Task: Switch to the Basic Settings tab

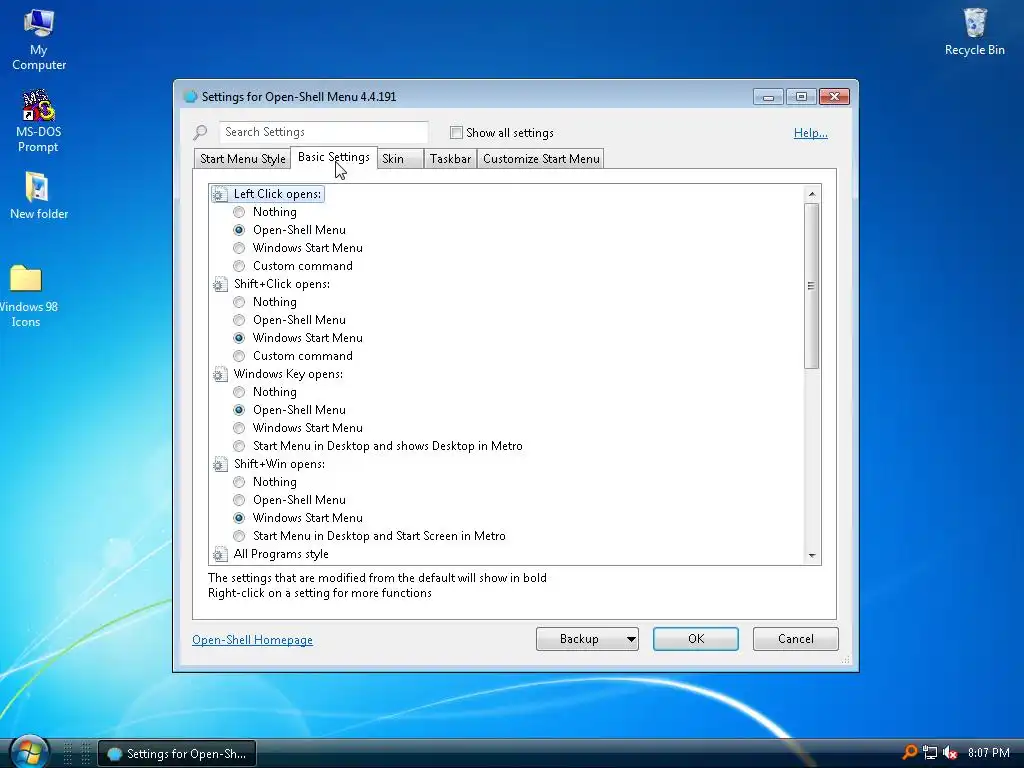Action: [334, 157]
